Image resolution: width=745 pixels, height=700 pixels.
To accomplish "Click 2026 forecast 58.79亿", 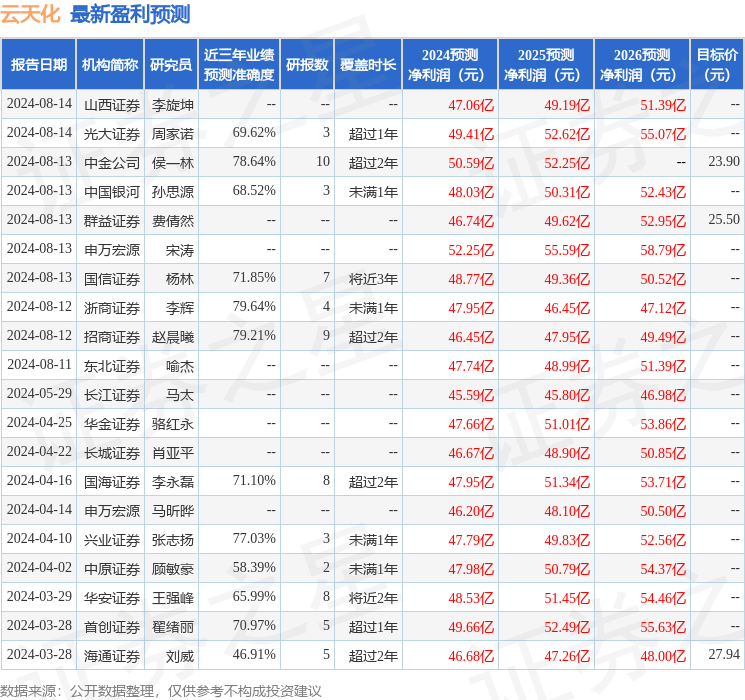I will [663, 250].
